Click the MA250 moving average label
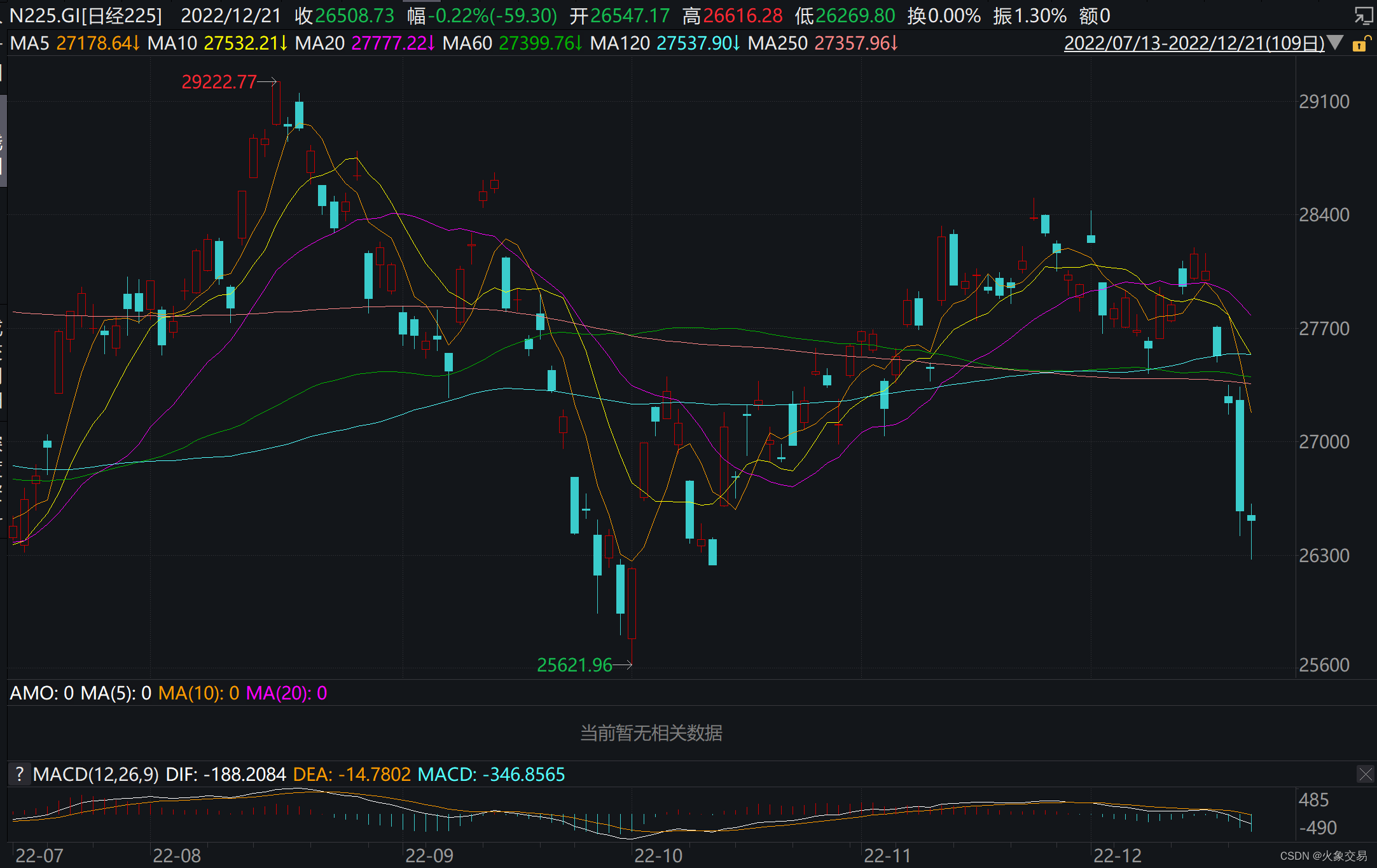 [x=777, y=43]
